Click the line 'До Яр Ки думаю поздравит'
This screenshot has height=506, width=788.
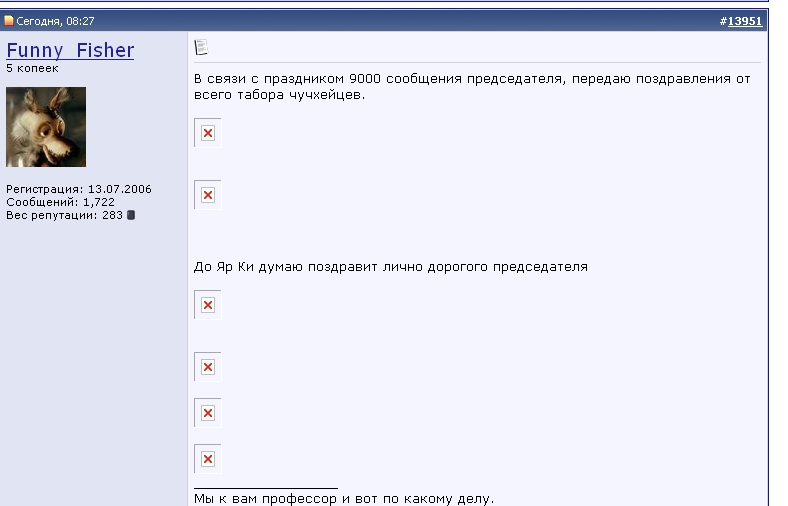(x=390, y=267)
